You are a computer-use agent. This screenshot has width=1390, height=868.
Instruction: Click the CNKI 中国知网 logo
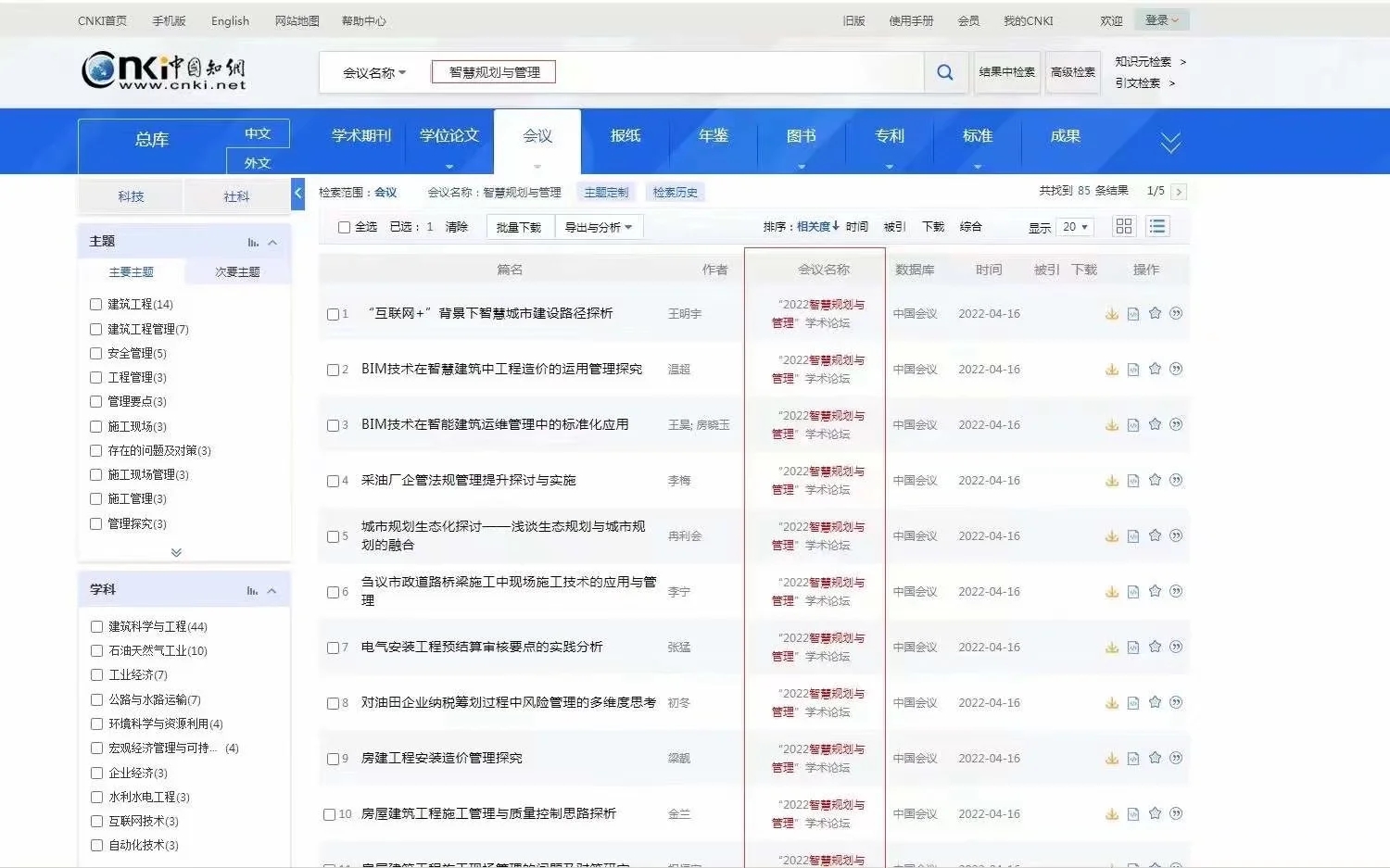coord(164,71)
